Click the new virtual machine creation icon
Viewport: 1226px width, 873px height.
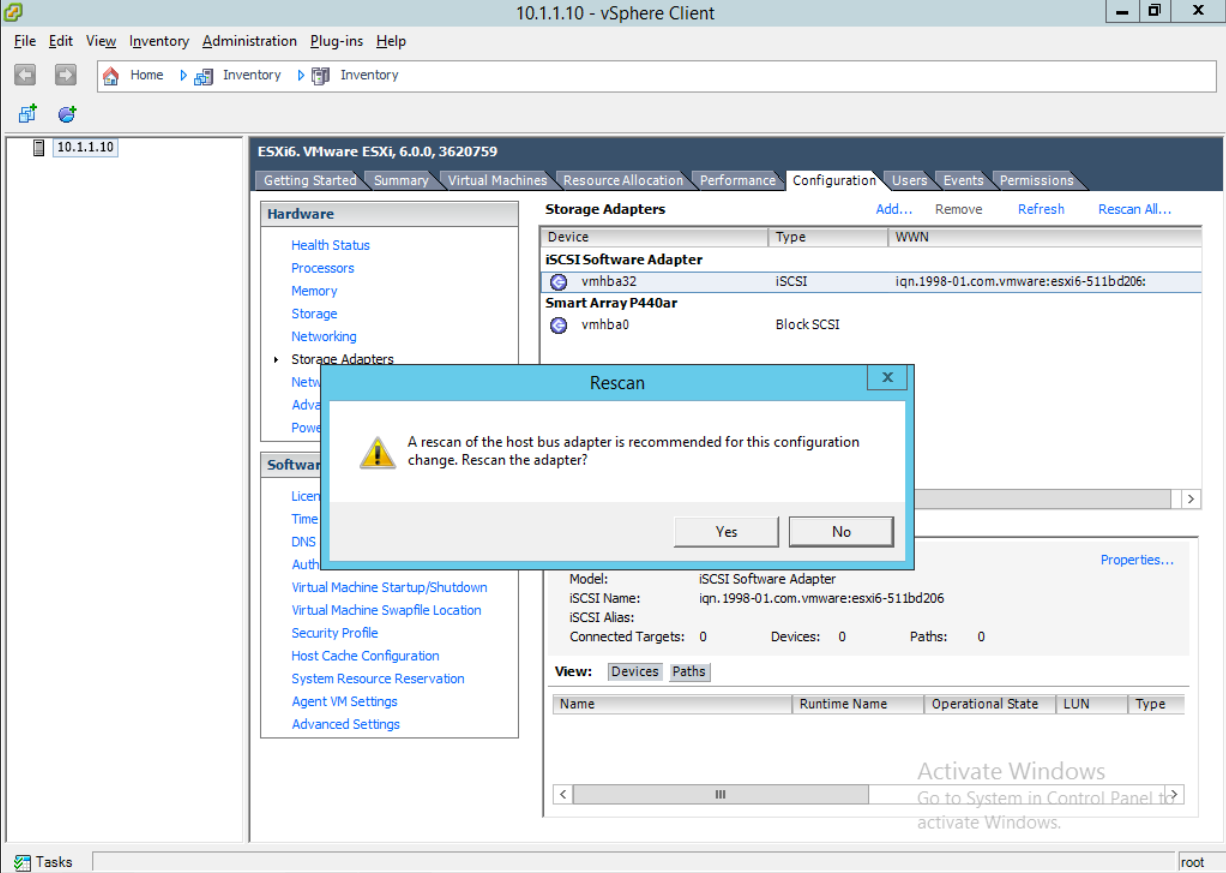27,113
